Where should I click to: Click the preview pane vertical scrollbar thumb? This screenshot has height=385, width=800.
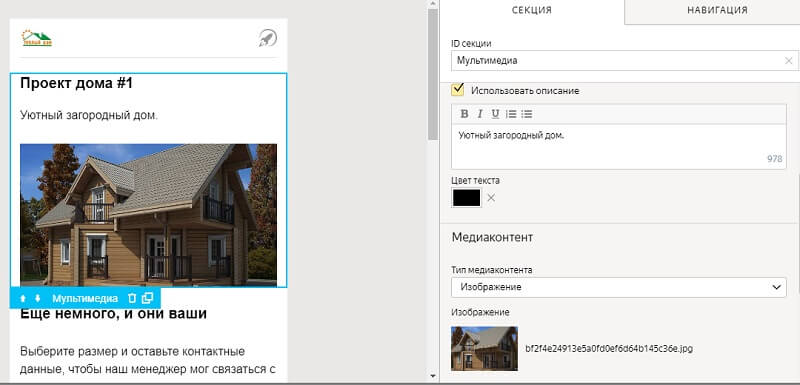pos(433,74)
